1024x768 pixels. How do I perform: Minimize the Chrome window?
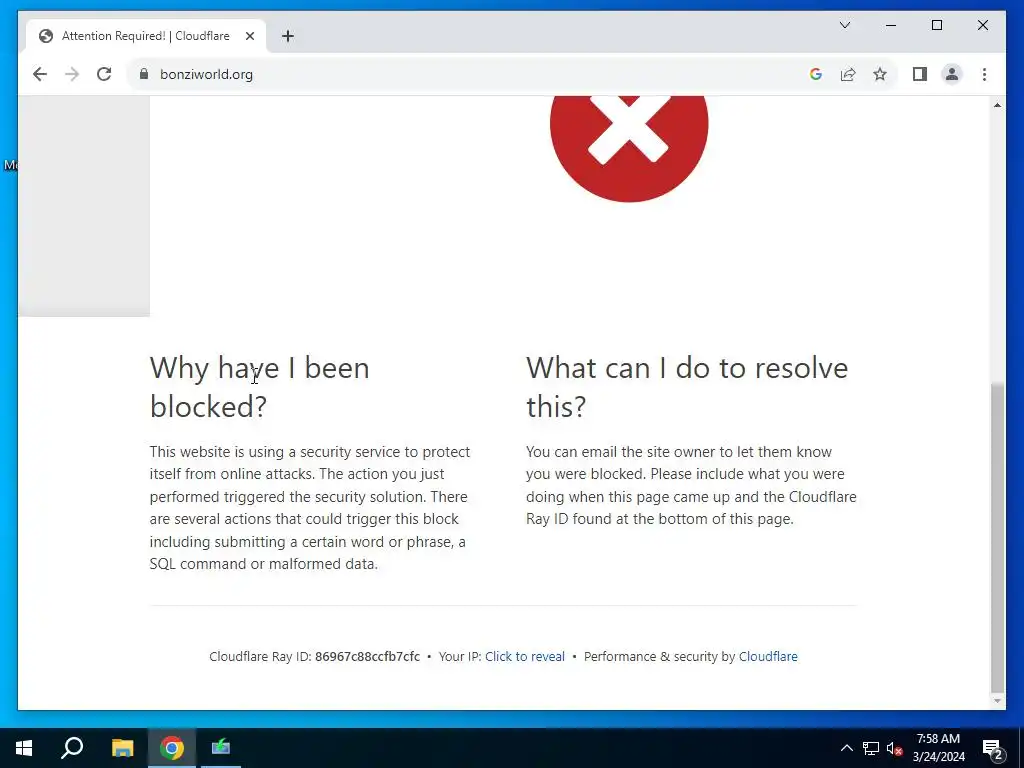click(x=891, y=25)
